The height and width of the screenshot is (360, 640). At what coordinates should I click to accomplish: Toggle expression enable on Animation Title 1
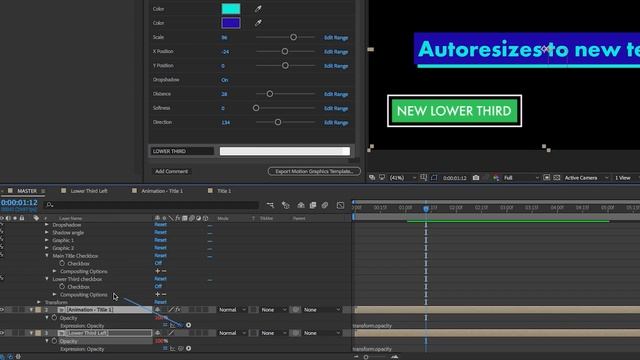165,325
